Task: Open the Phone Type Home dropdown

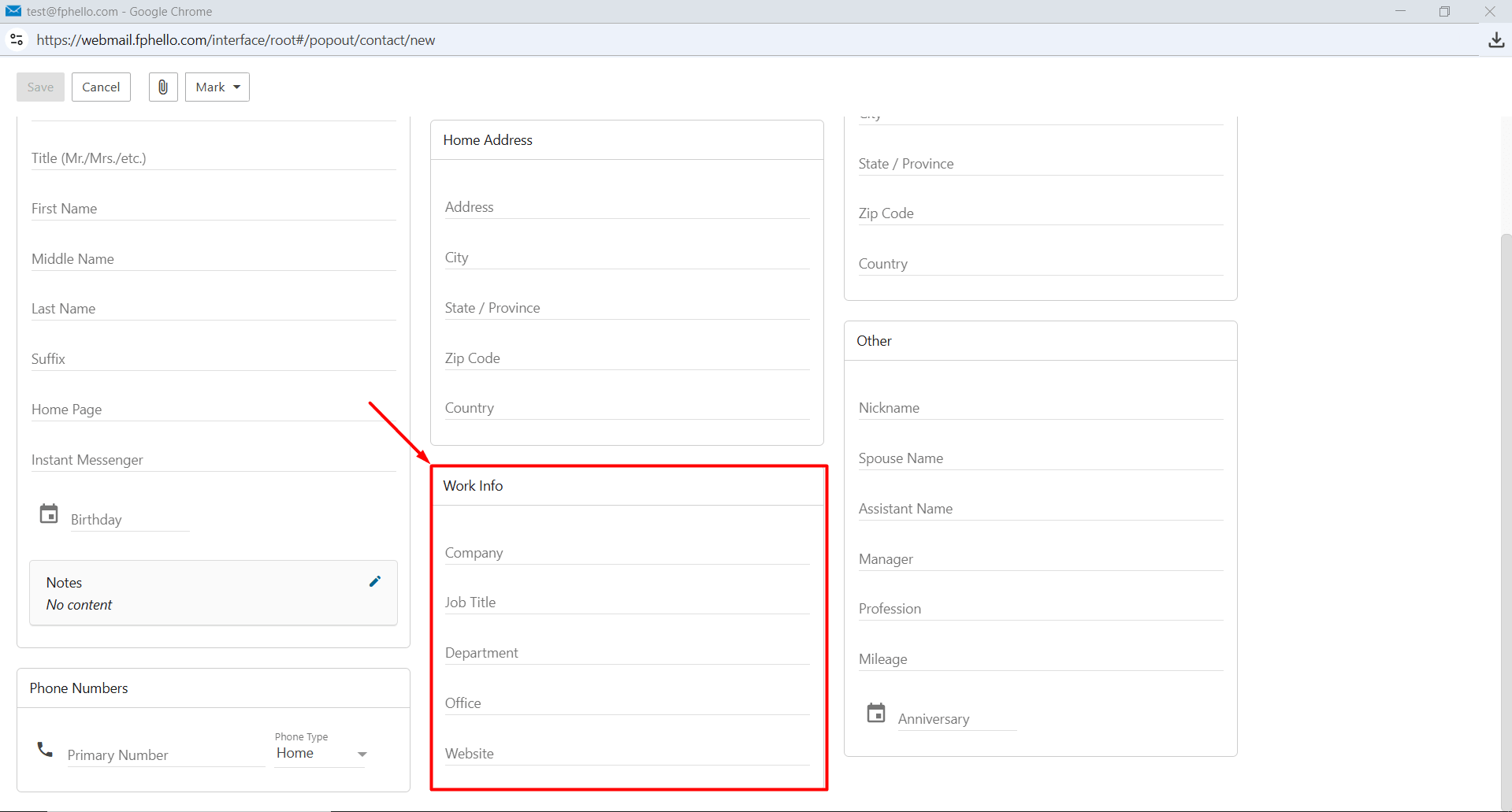Action: (321, 754)
